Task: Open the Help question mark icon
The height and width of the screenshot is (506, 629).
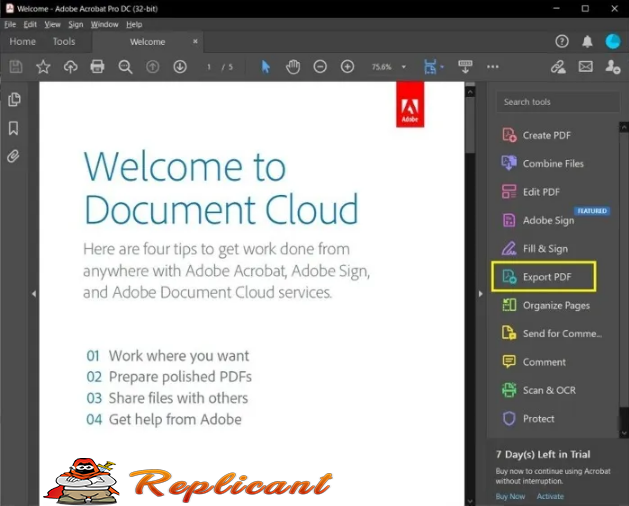Action: (562, 41)
